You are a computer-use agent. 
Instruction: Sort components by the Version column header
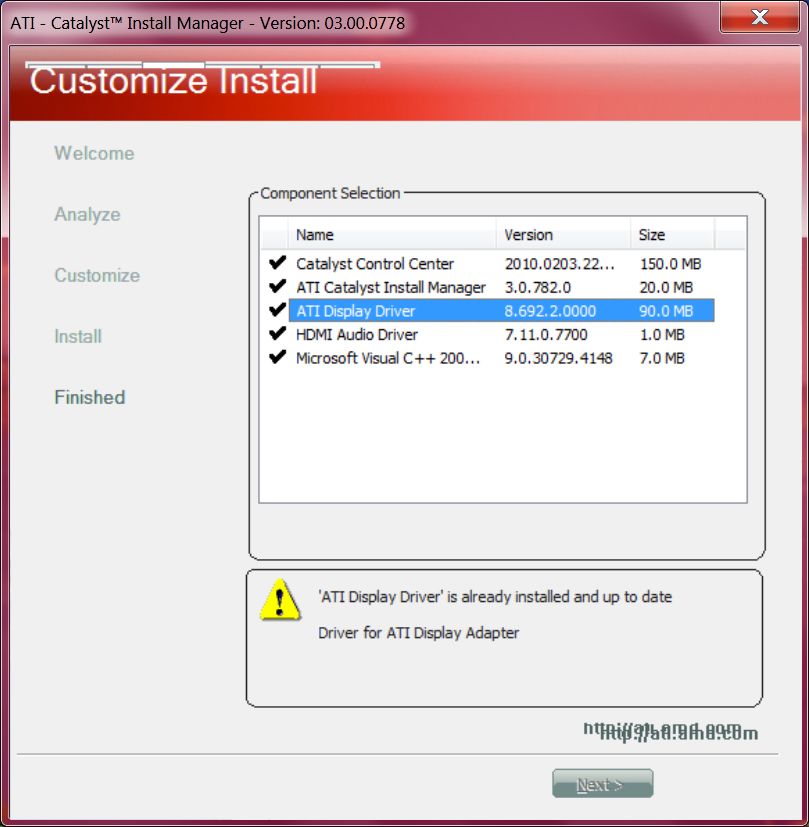[563, 235]
